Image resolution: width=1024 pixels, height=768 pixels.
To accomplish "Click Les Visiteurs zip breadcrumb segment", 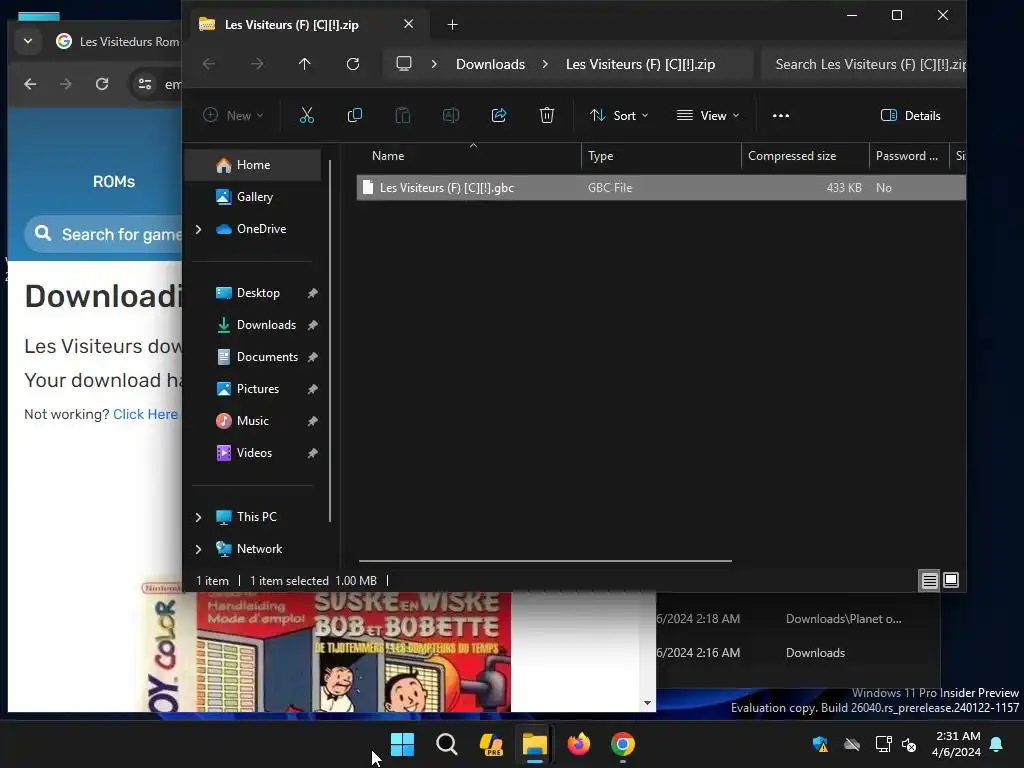I will pos(640,64).
